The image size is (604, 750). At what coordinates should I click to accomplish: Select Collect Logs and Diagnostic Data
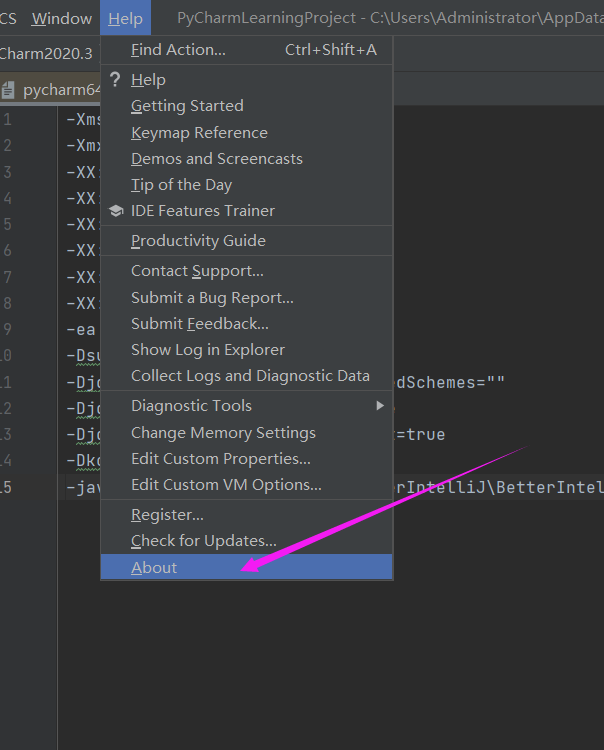[x=247, y=376]
